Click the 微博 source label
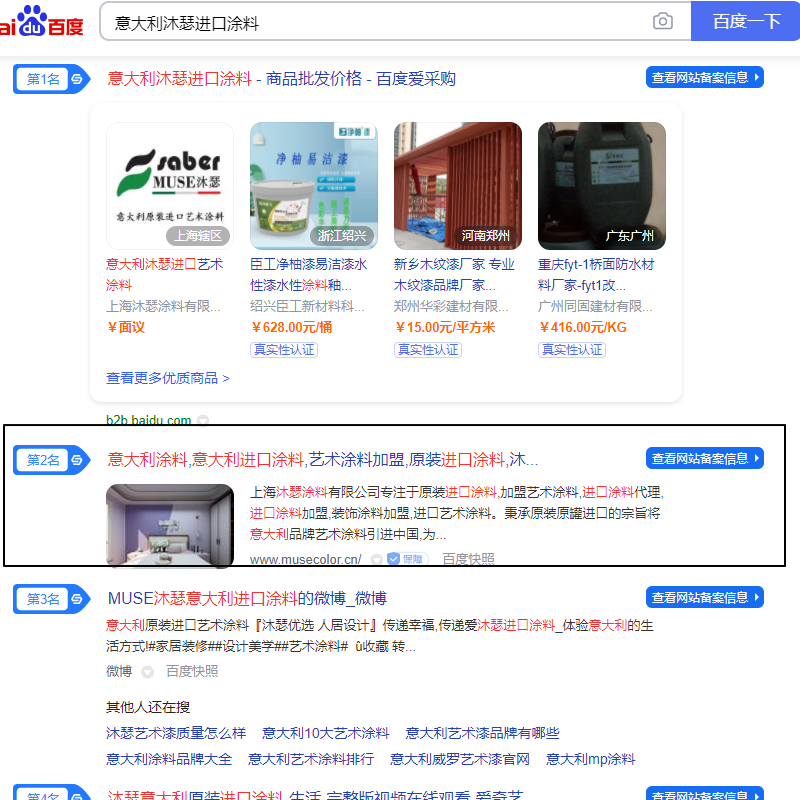Viewport: 800px width, 800px height. [x=119, y=671]
